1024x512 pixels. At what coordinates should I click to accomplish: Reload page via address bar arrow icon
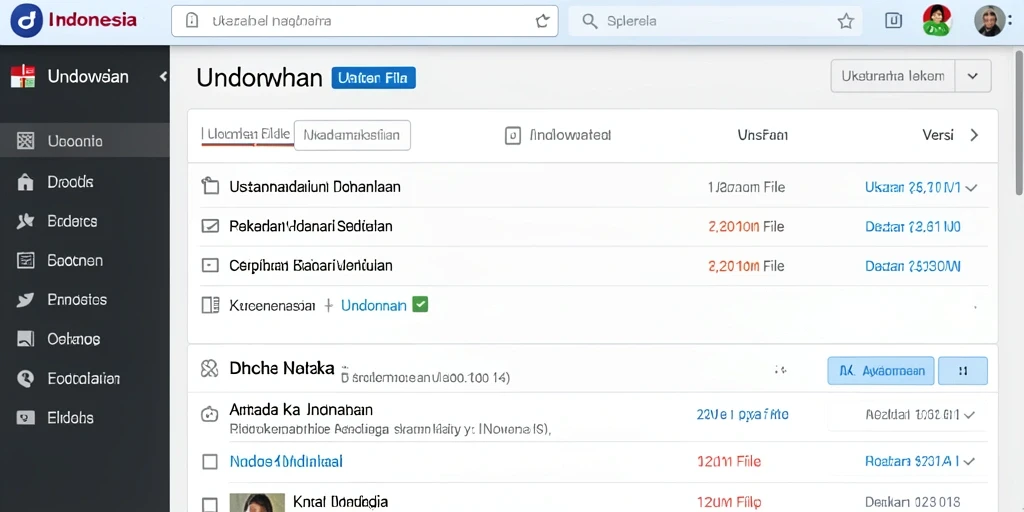click(542, 21)
